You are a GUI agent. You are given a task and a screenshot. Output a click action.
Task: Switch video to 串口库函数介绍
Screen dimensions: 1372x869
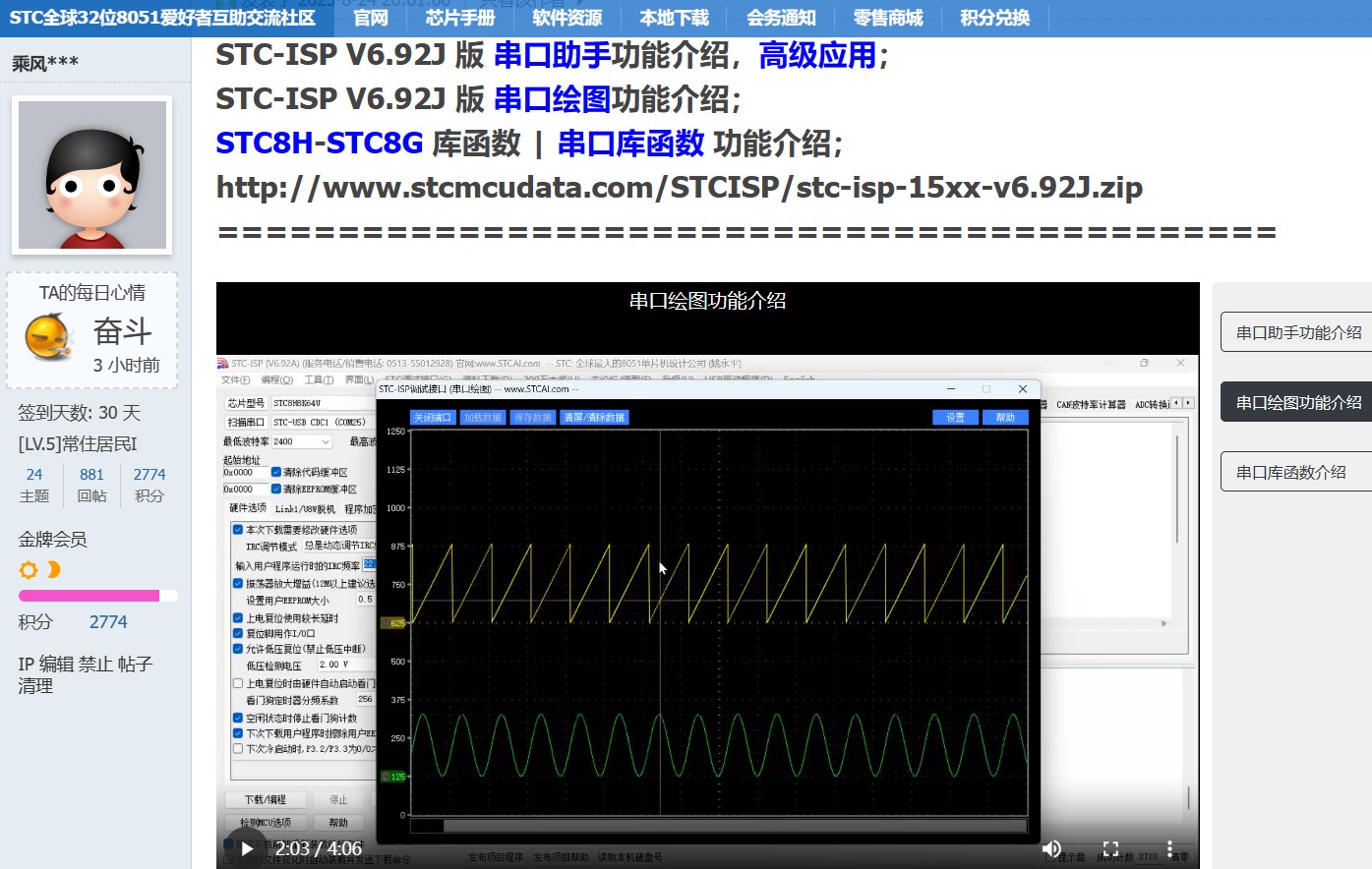pos(1296,472)
